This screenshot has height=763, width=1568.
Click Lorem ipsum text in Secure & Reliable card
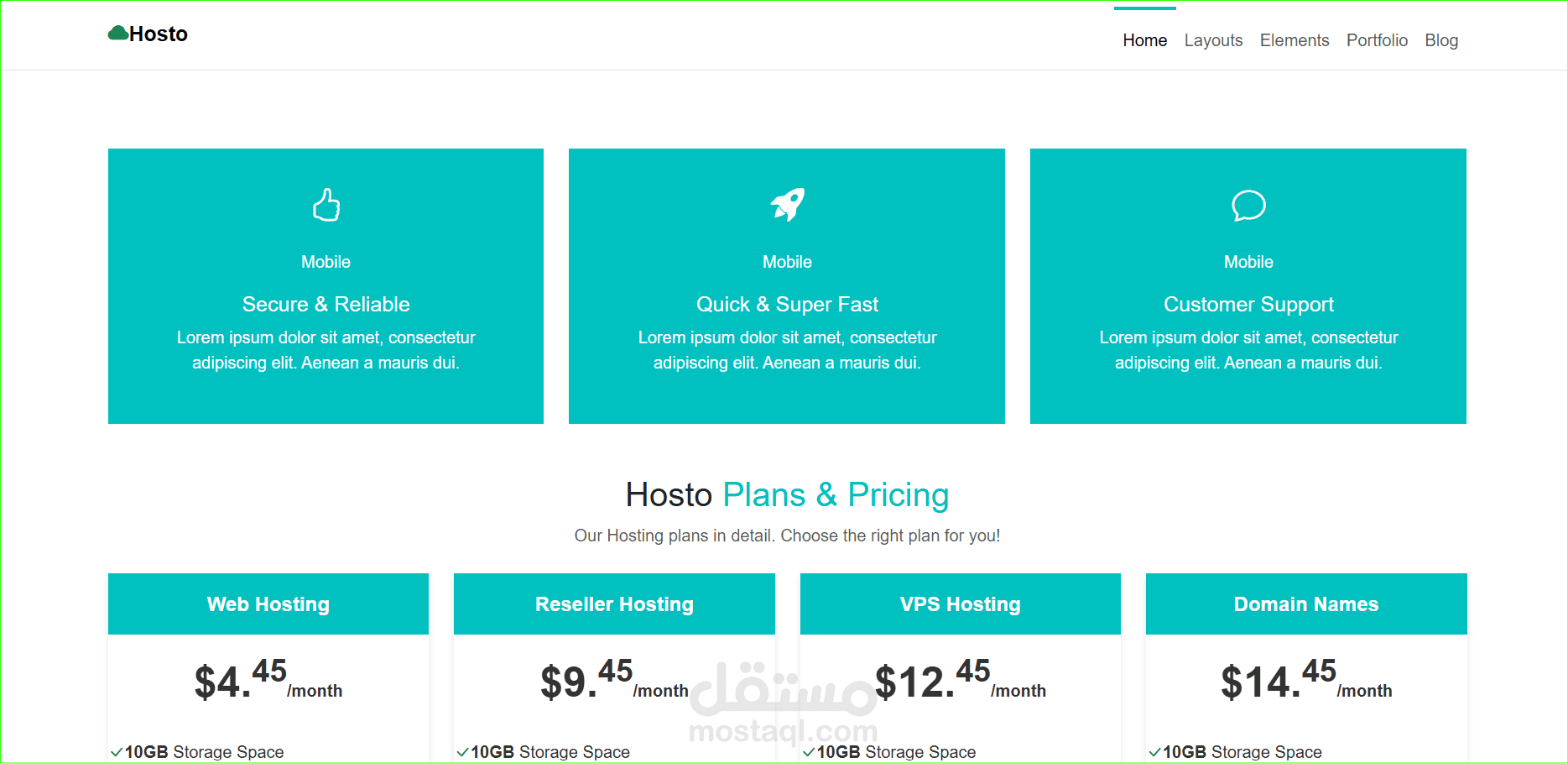pos(326,350)
